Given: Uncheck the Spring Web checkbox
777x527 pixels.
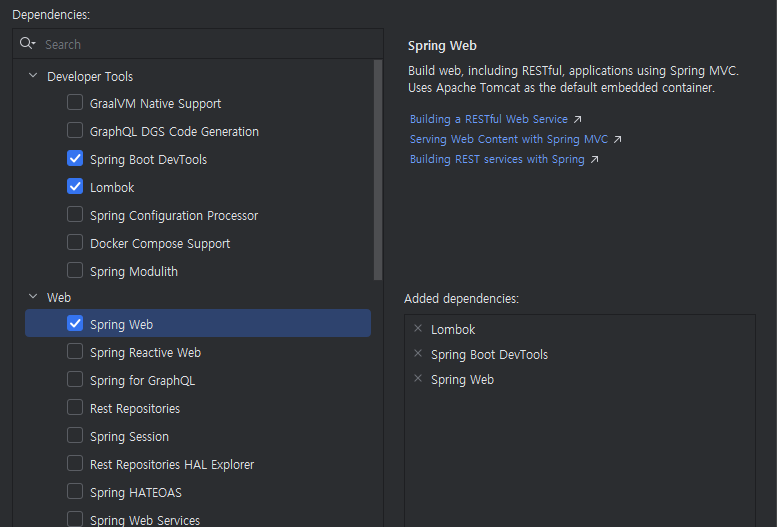Looking at the screenshot, I should coord(75,323).
